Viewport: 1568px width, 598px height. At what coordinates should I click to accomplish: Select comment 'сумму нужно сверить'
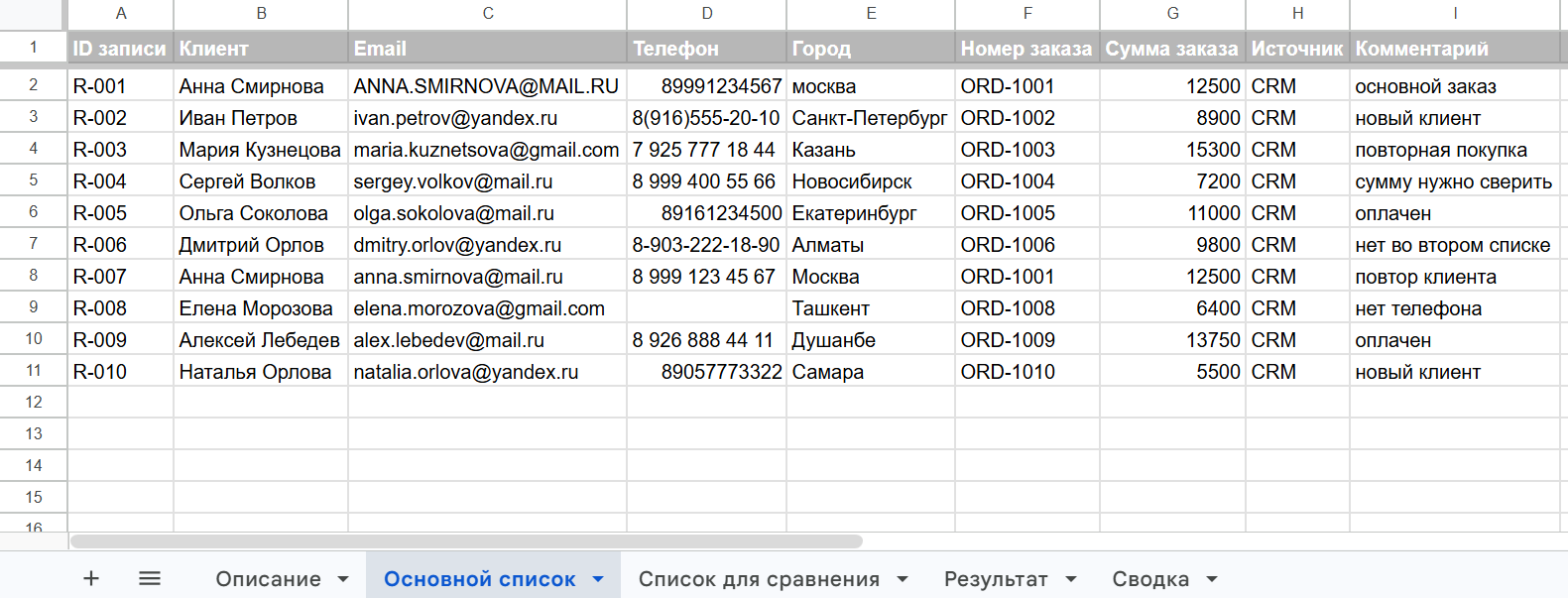[1455, 181]
